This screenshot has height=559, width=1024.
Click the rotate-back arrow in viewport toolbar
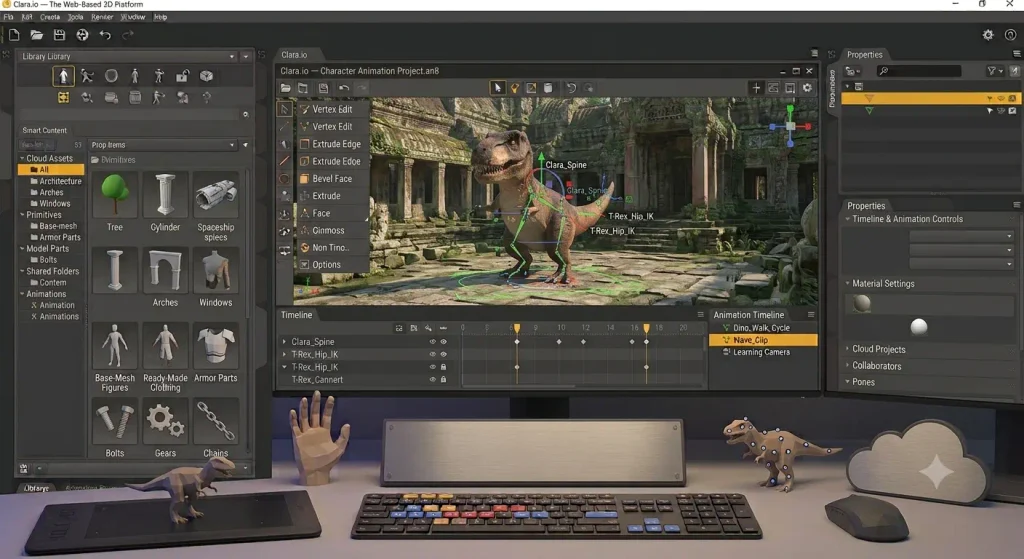click(x=571, y=88)
